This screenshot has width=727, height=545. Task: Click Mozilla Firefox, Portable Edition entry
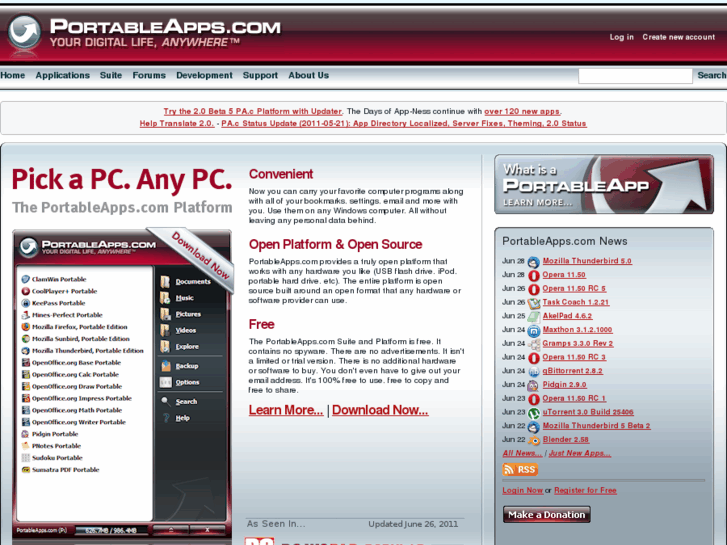(75, 327)
